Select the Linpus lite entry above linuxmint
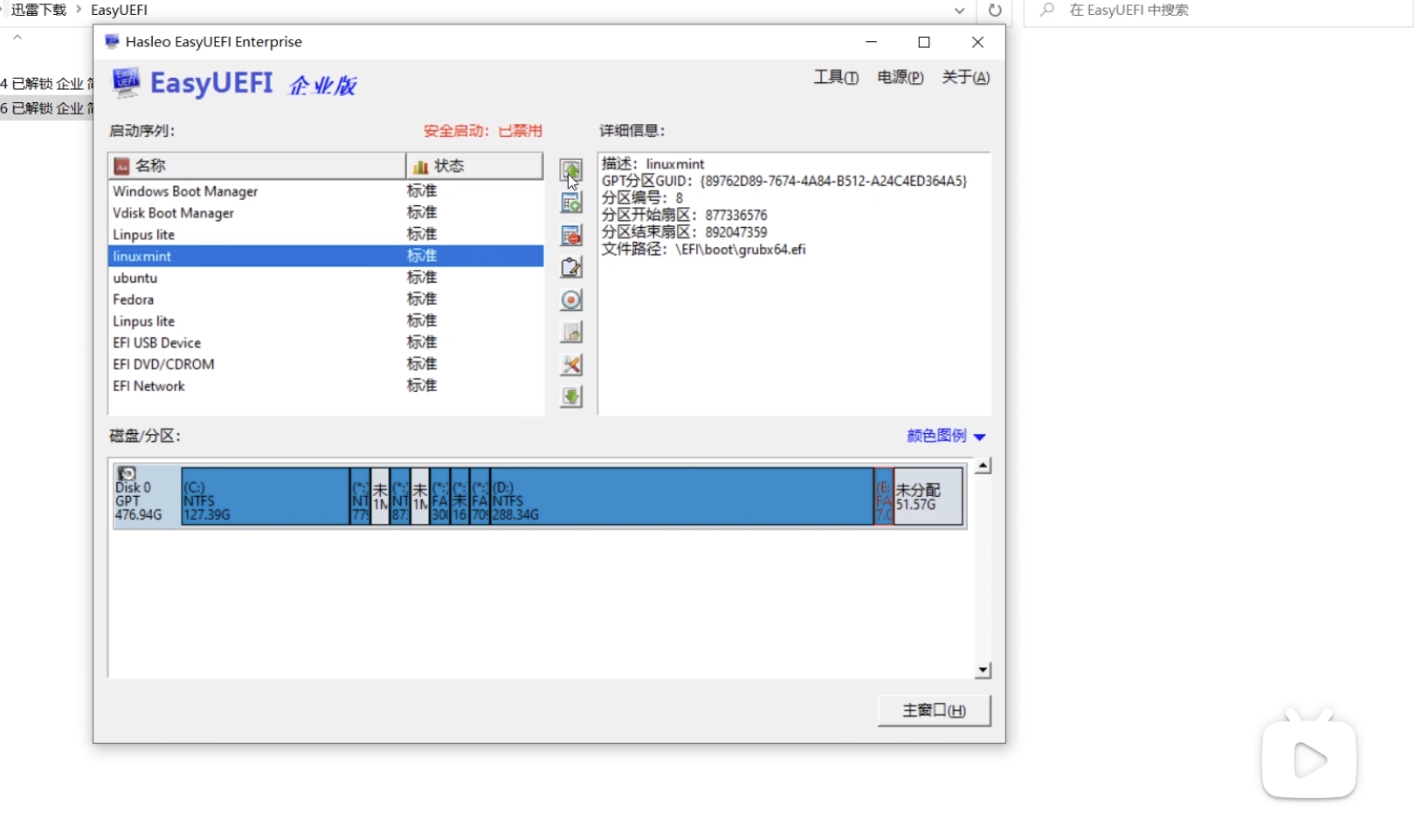Image resolution: width=1415 pixels, height=840 pixels. 326,235
